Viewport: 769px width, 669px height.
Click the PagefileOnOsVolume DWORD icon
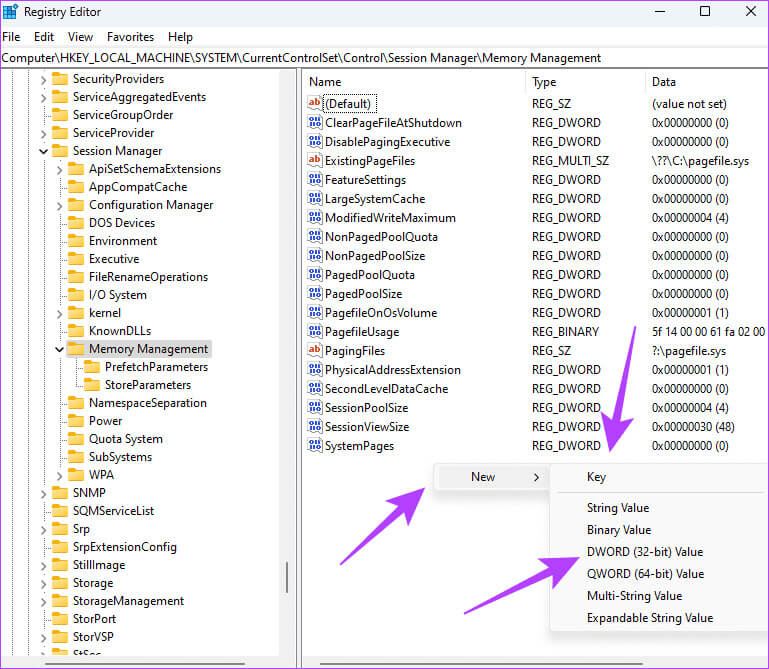tap(314, 312)
